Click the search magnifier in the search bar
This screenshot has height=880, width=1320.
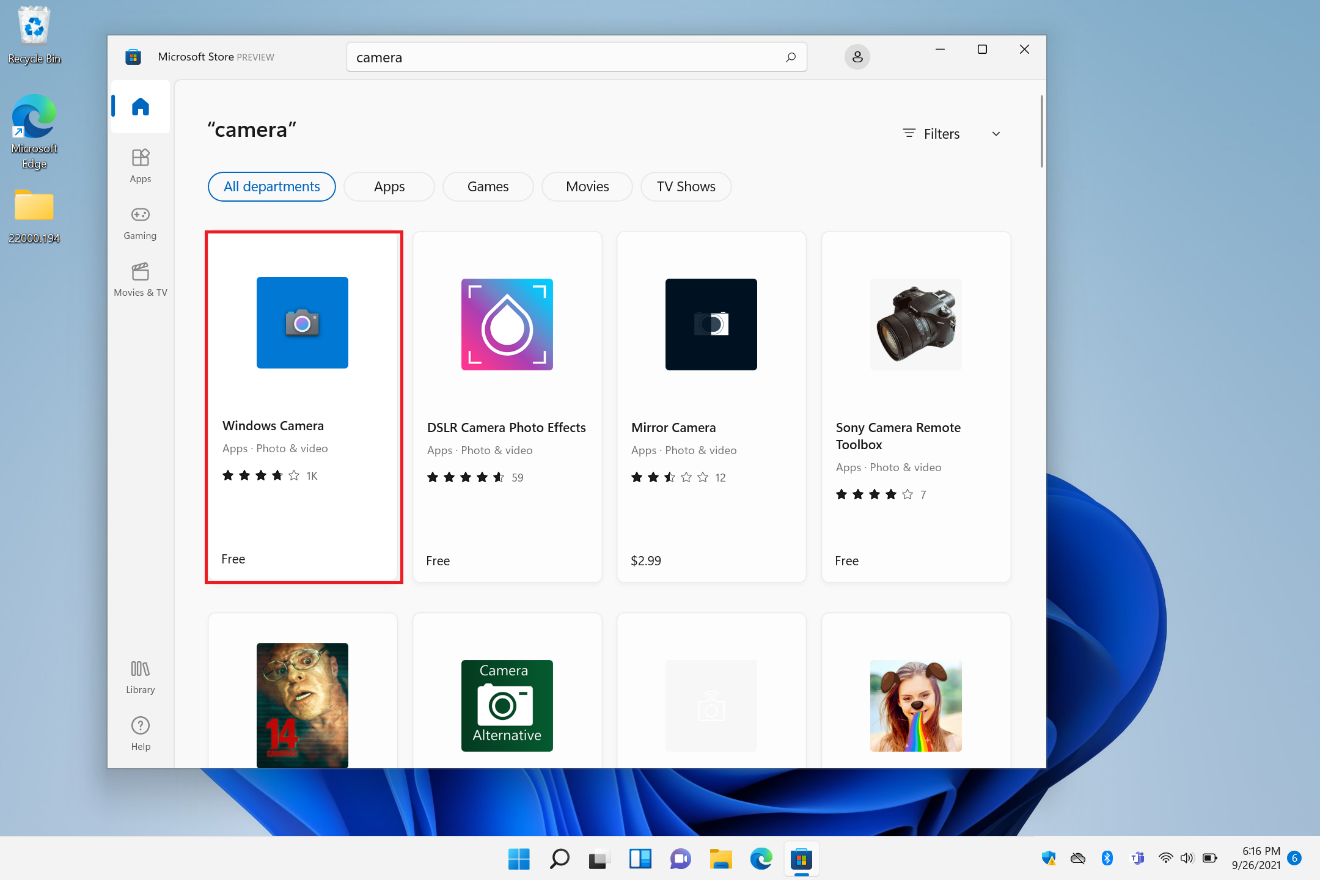(790, 57)
